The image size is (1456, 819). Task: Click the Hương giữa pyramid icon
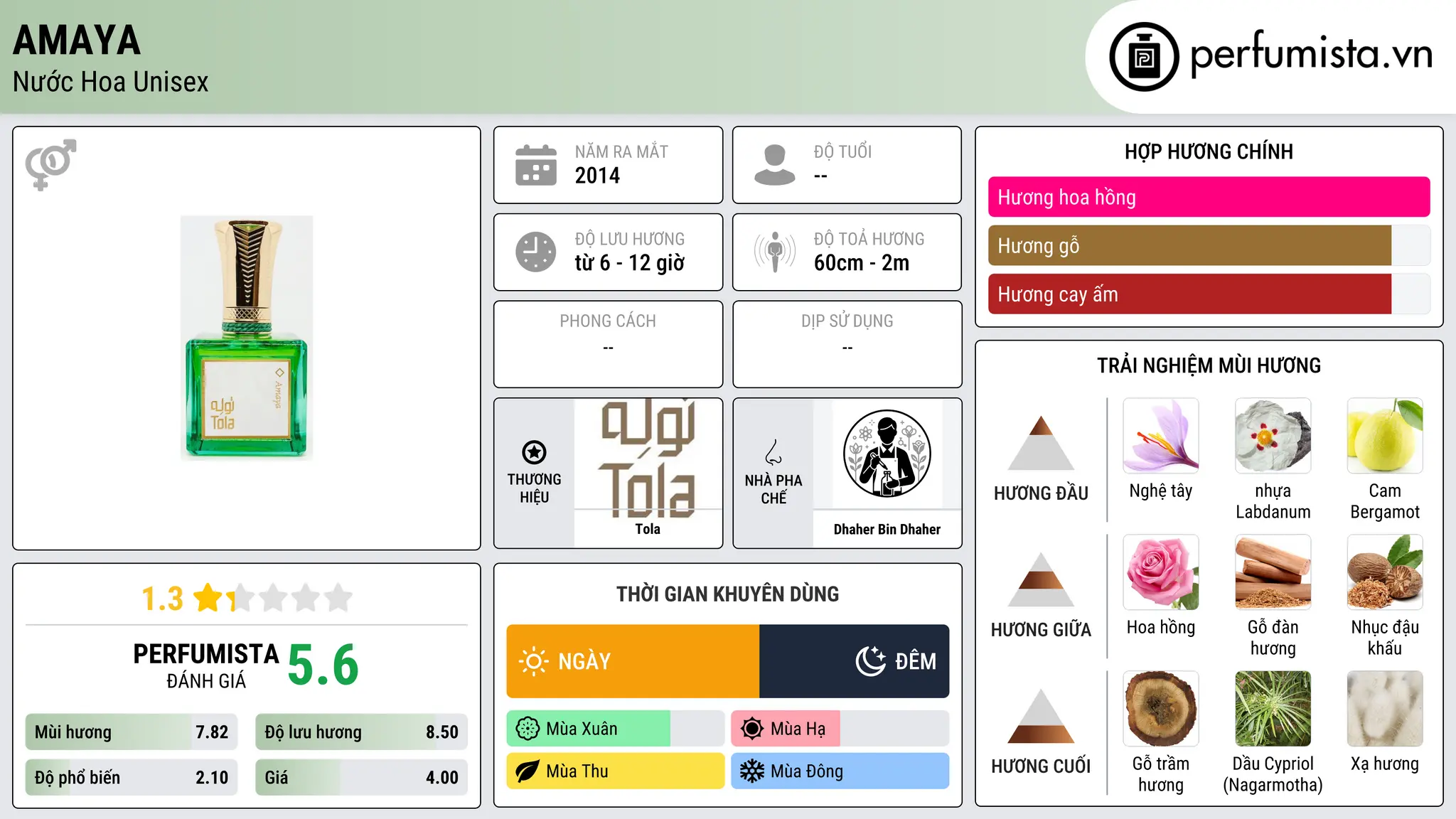tap(1041, 579)
